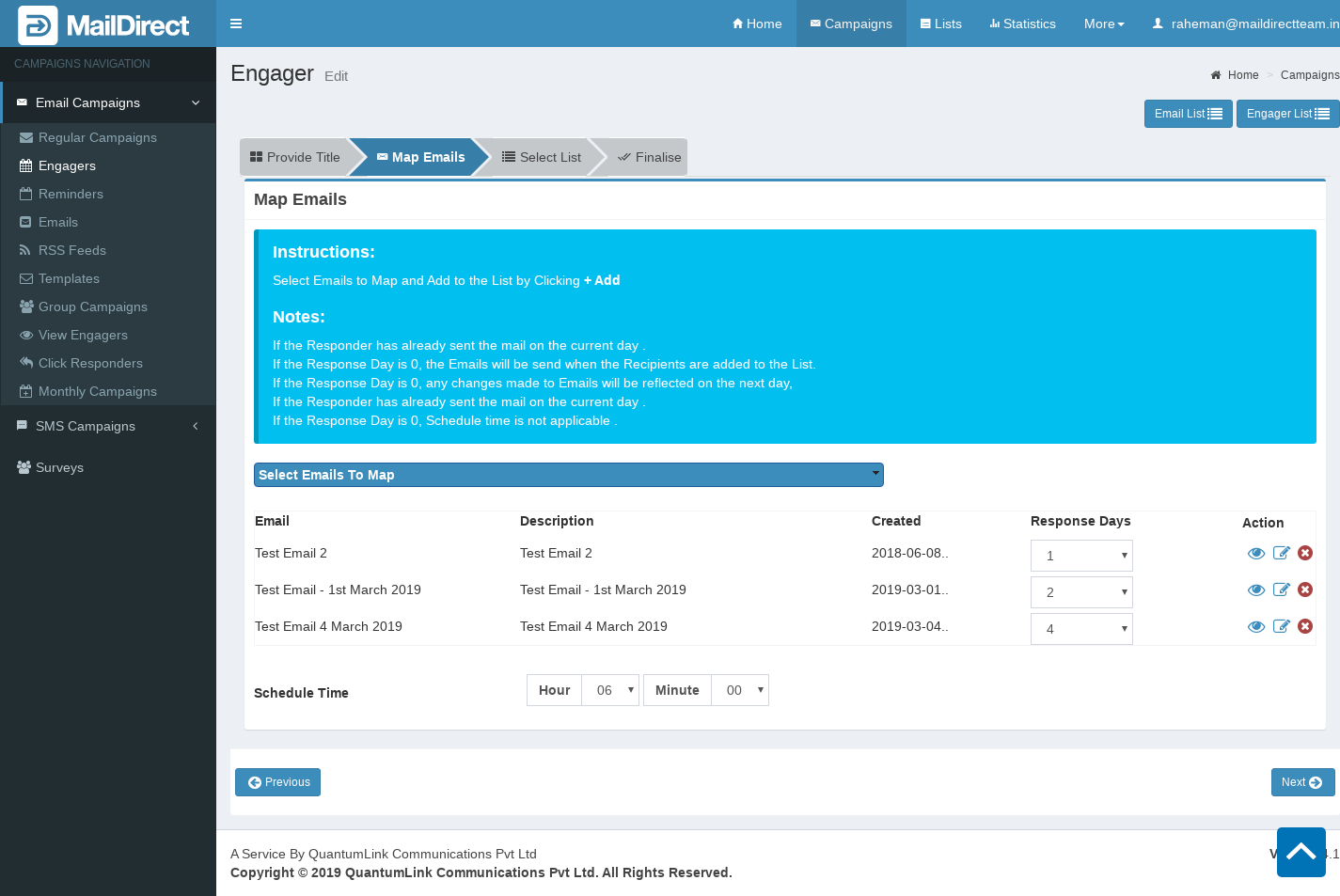The height and width of the screenshot is (896, 1340).
Task: Preview Test Email 2 using eye icon
Action: (x=1255, y=553)
